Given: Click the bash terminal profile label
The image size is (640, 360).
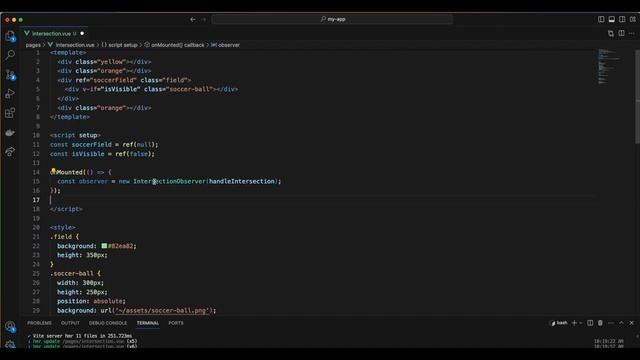Looking at the screenshot, I should pyautogui.click(x=559, y=323).
